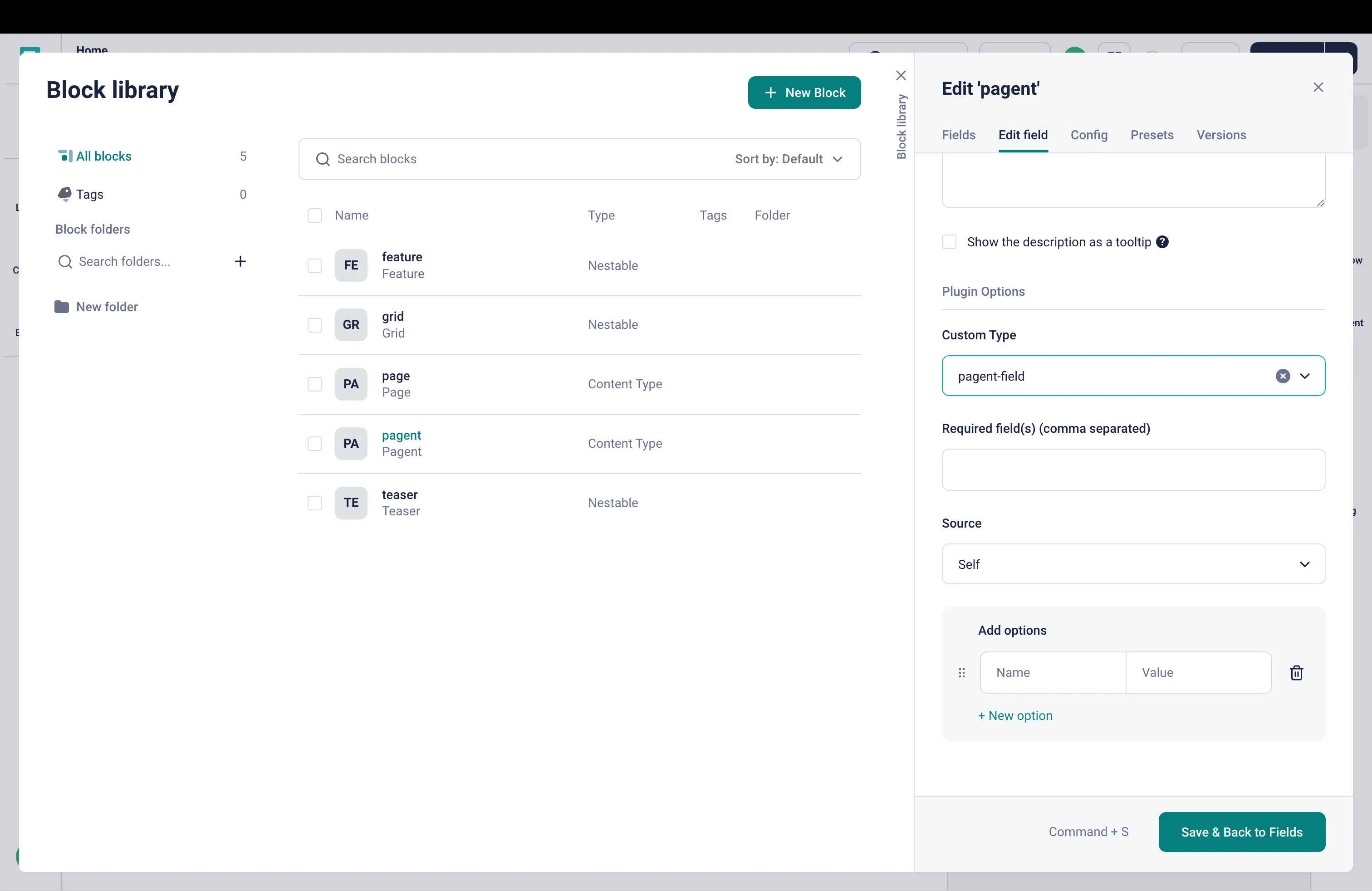This screenshot has height=891, width=1372.
Task: Delete the option row with trash icon
Action: 1296,673
